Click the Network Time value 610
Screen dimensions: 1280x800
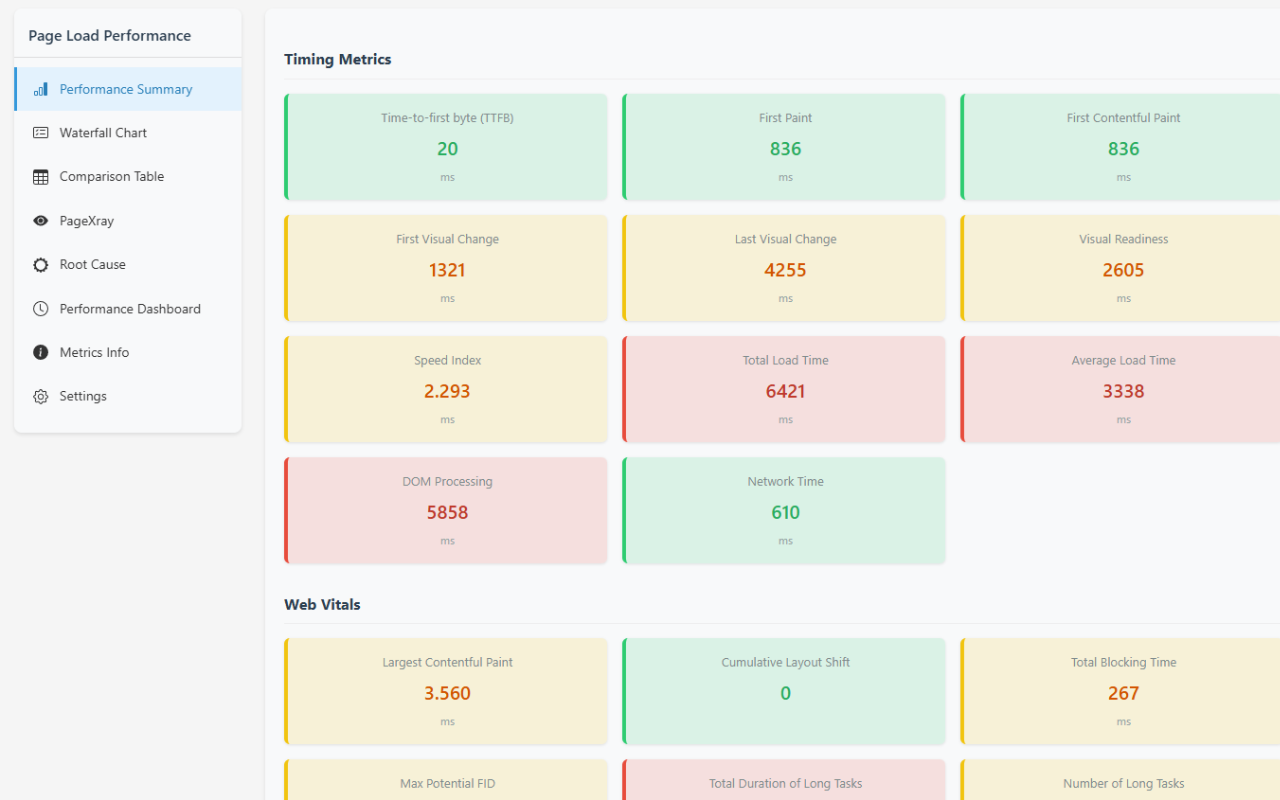tap(785, 512)
